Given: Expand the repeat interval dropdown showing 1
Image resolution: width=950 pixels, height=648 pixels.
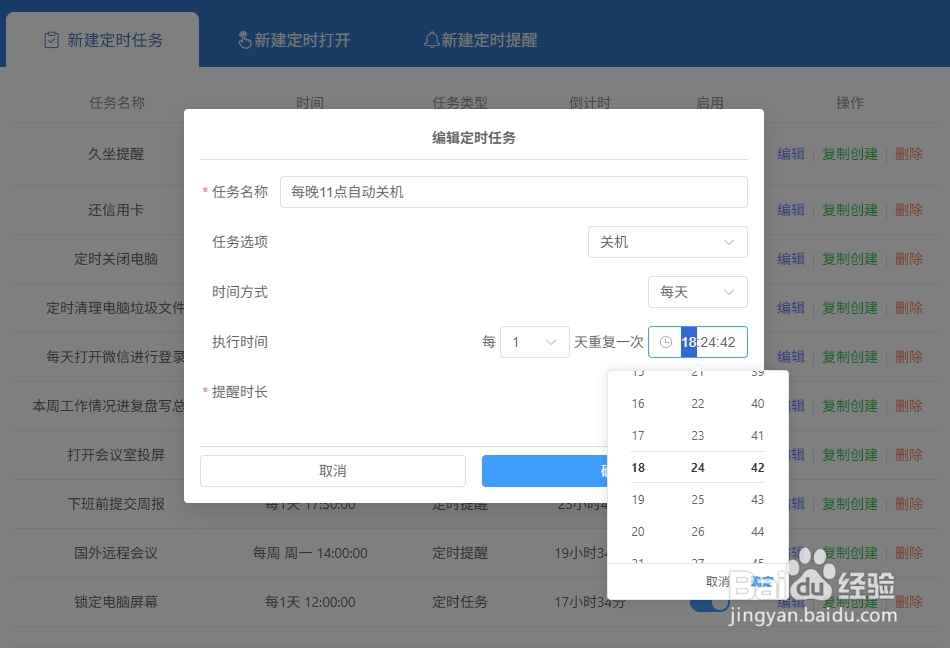Looking at the screenshot, I should click(534, 342).
